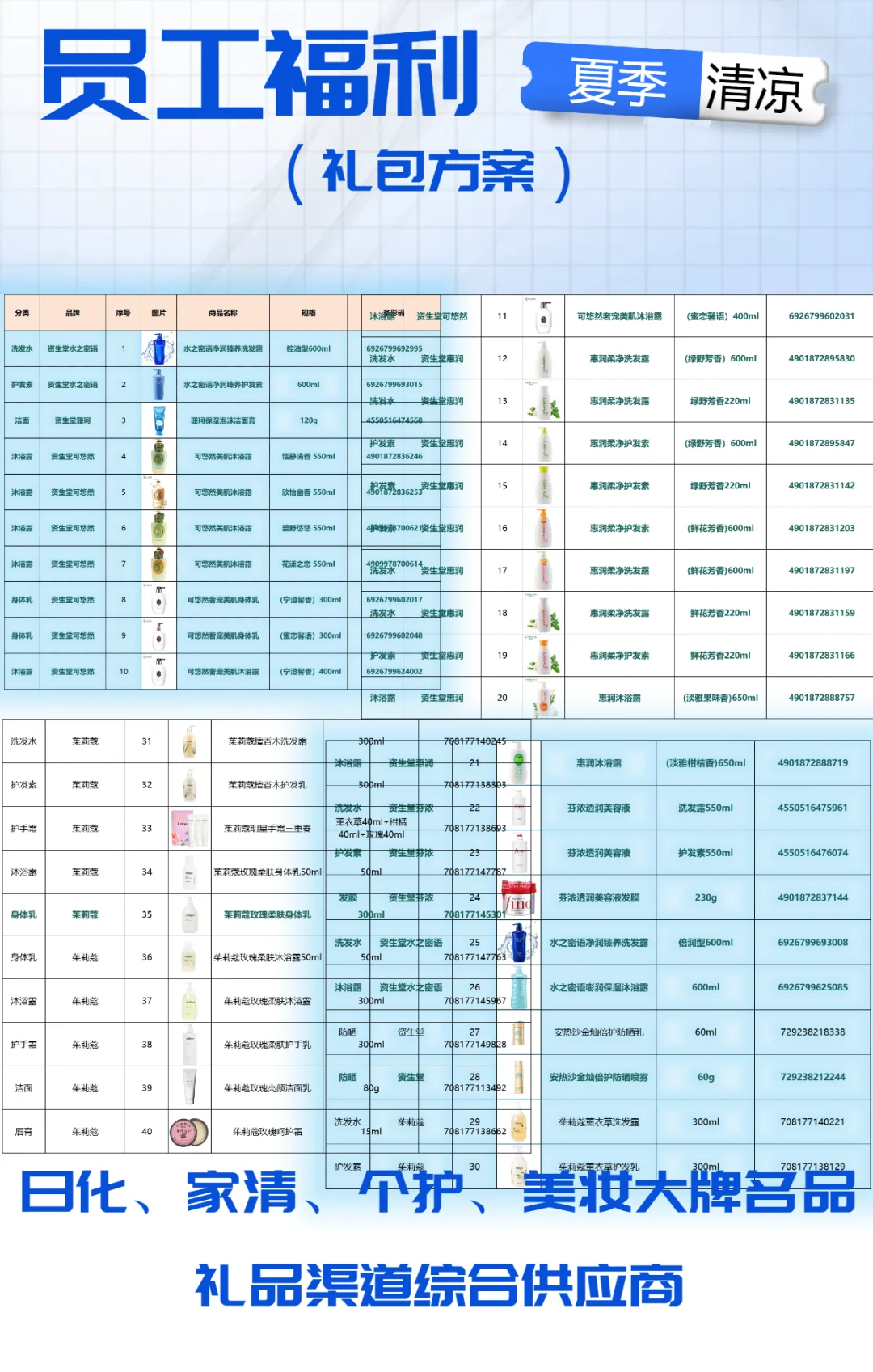
Task: Click 茱莉蔻檀香木洗发露 product name
Action: 268,741
